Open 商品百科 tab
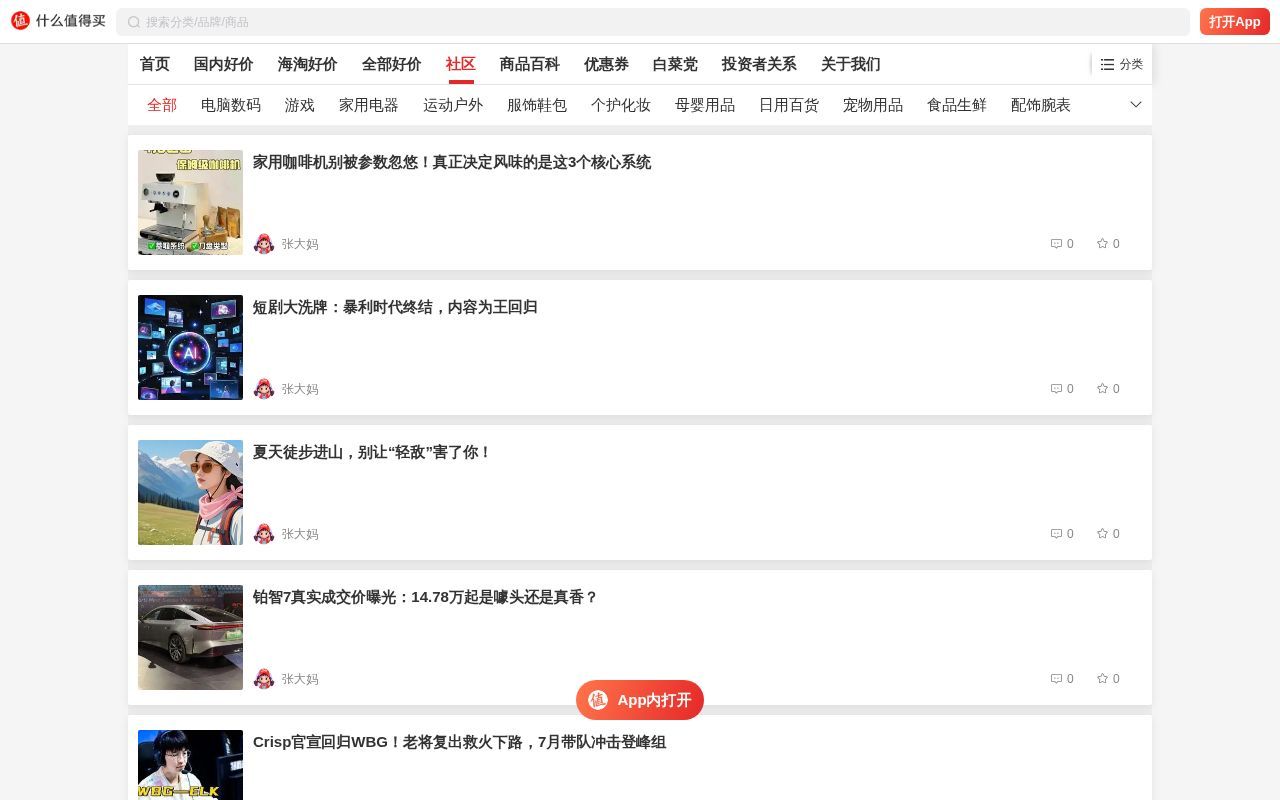 pyautogui.click(x=530, y=64)
